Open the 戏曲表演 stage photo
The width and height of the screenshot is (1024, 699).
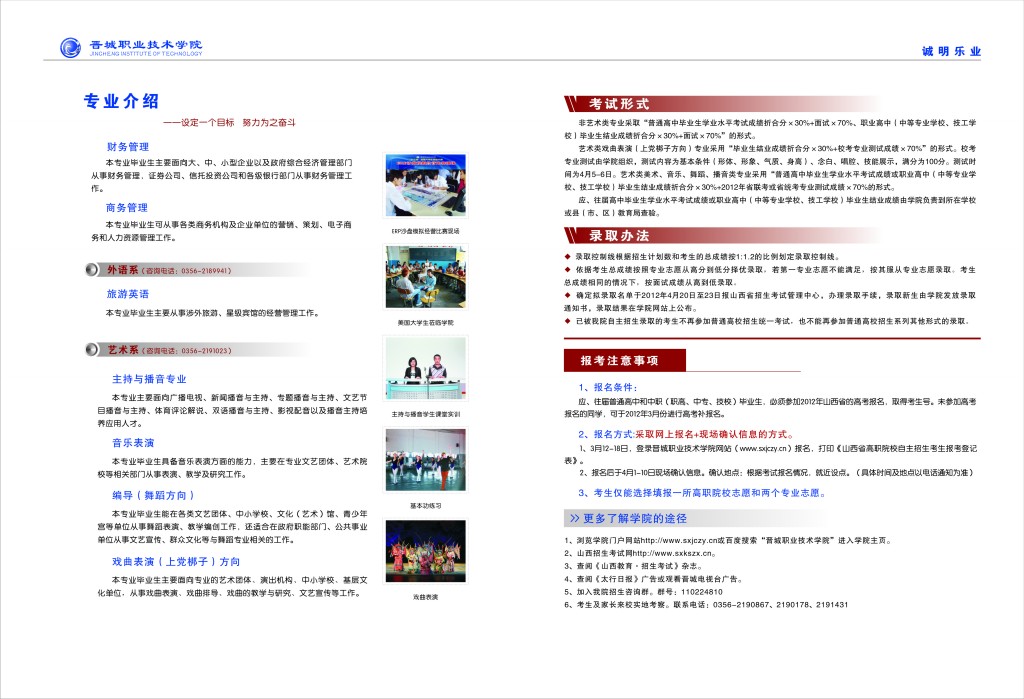425,551
